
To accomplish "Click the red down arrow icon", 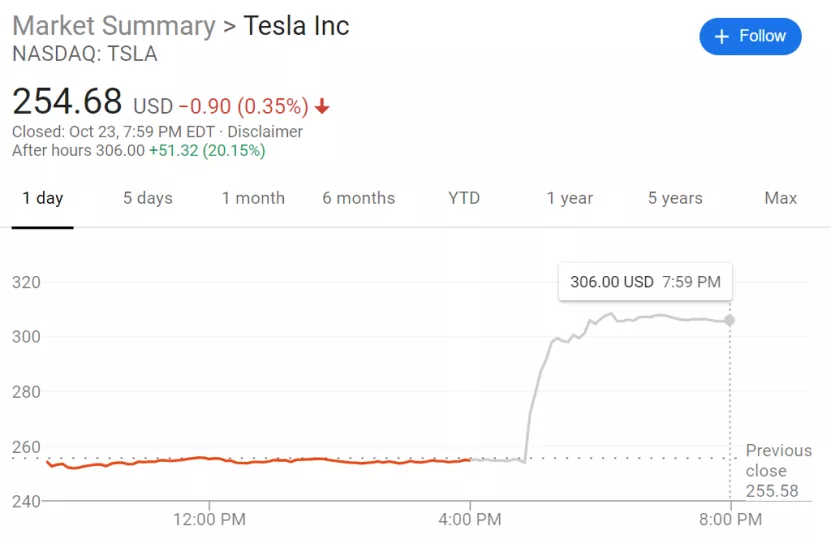I will coord(322,106).
